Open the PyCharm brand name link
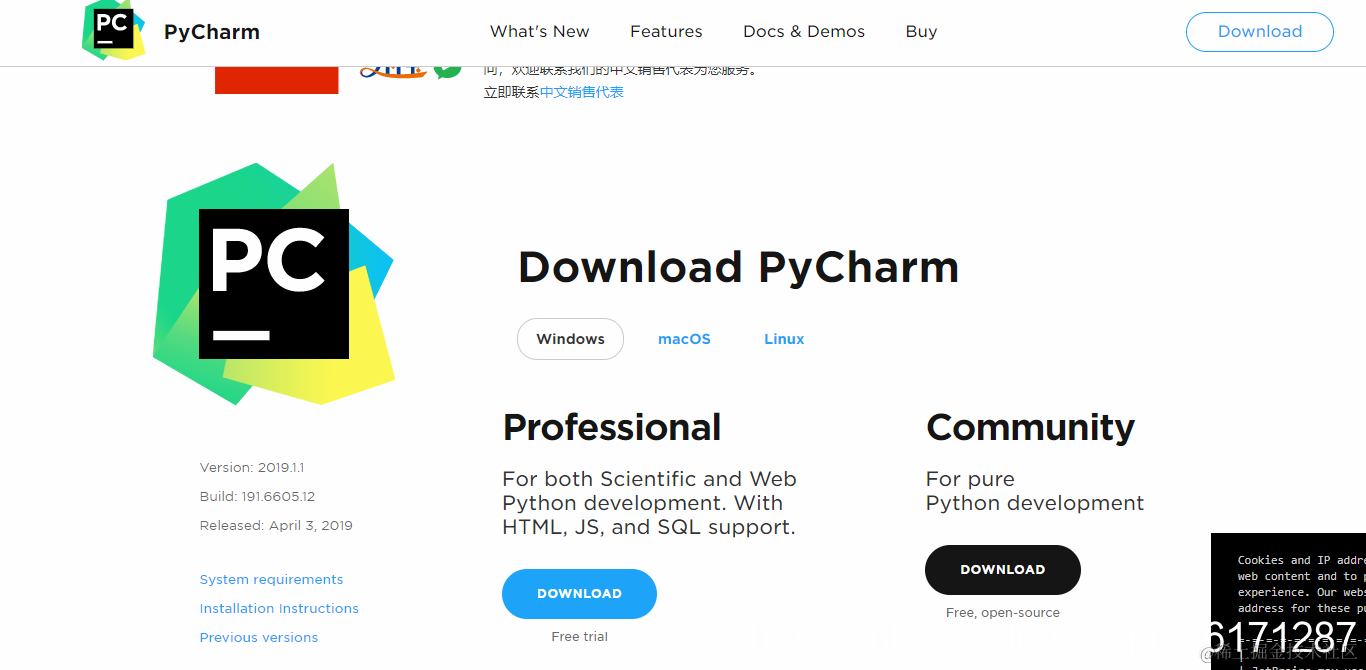 point(212,32)
